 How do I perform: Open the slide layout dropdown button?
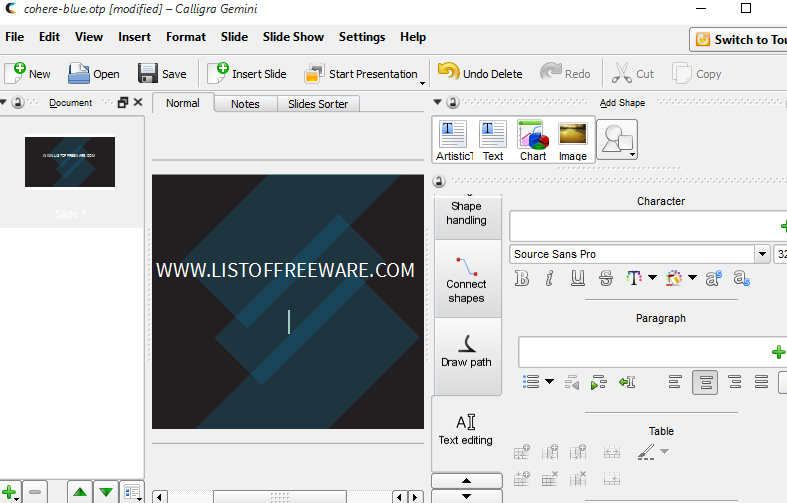pos(133,492)
